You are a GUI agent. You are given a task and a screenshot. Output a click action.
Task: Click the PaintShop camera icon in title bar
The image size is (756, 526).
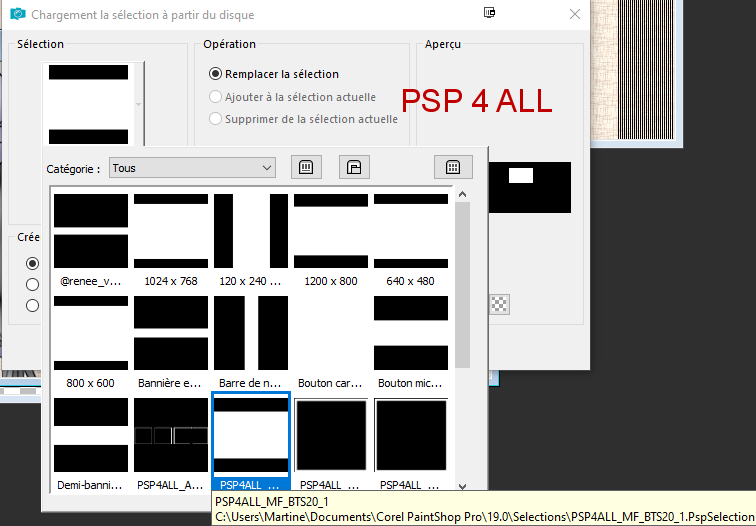[16, 15]
